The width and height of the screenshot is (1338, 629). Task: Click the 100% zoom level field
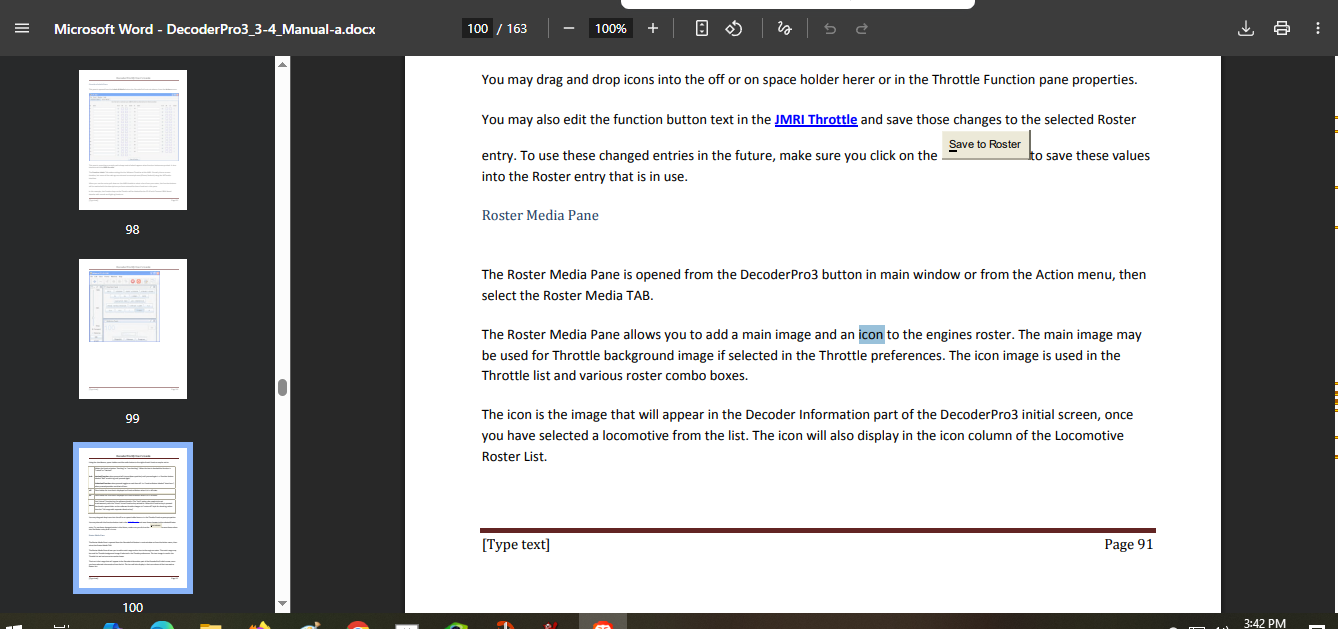[x=610, y=29]
